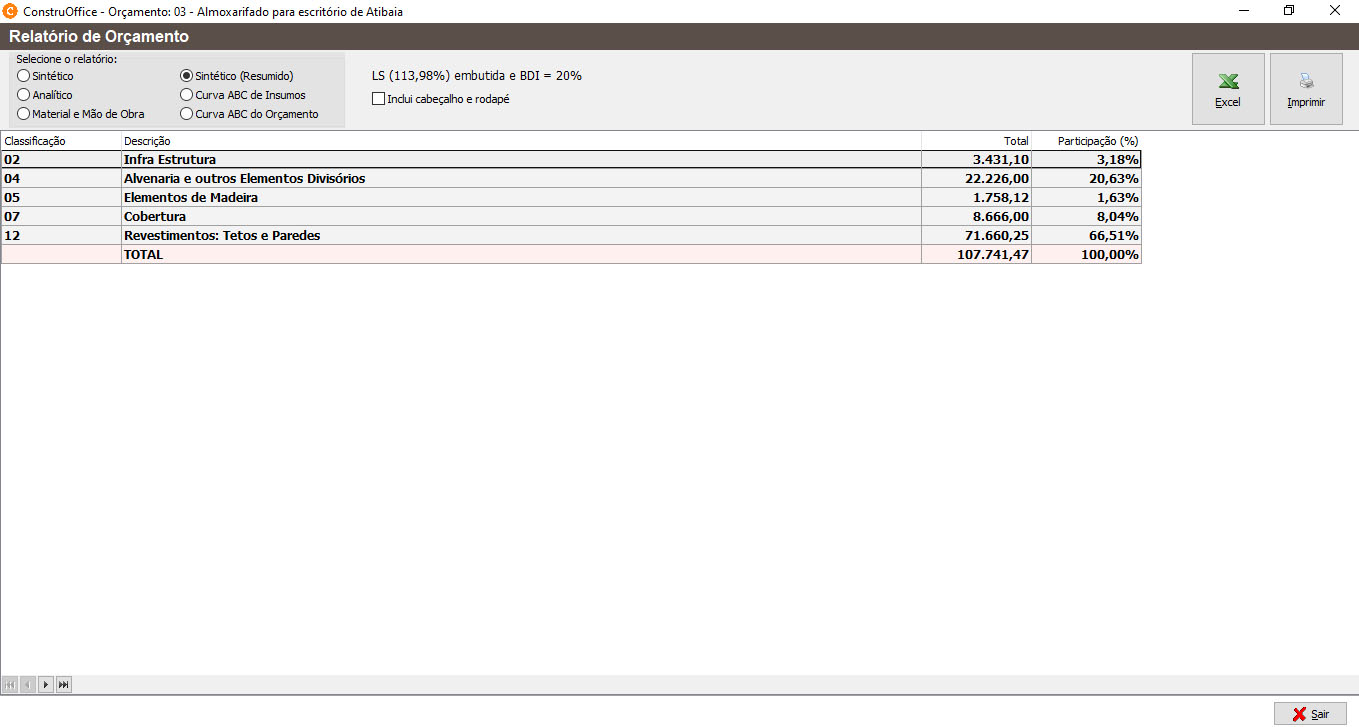The image size is (1359, 727).
Task: Click the TOTAL row label
Action: (143, 254)
